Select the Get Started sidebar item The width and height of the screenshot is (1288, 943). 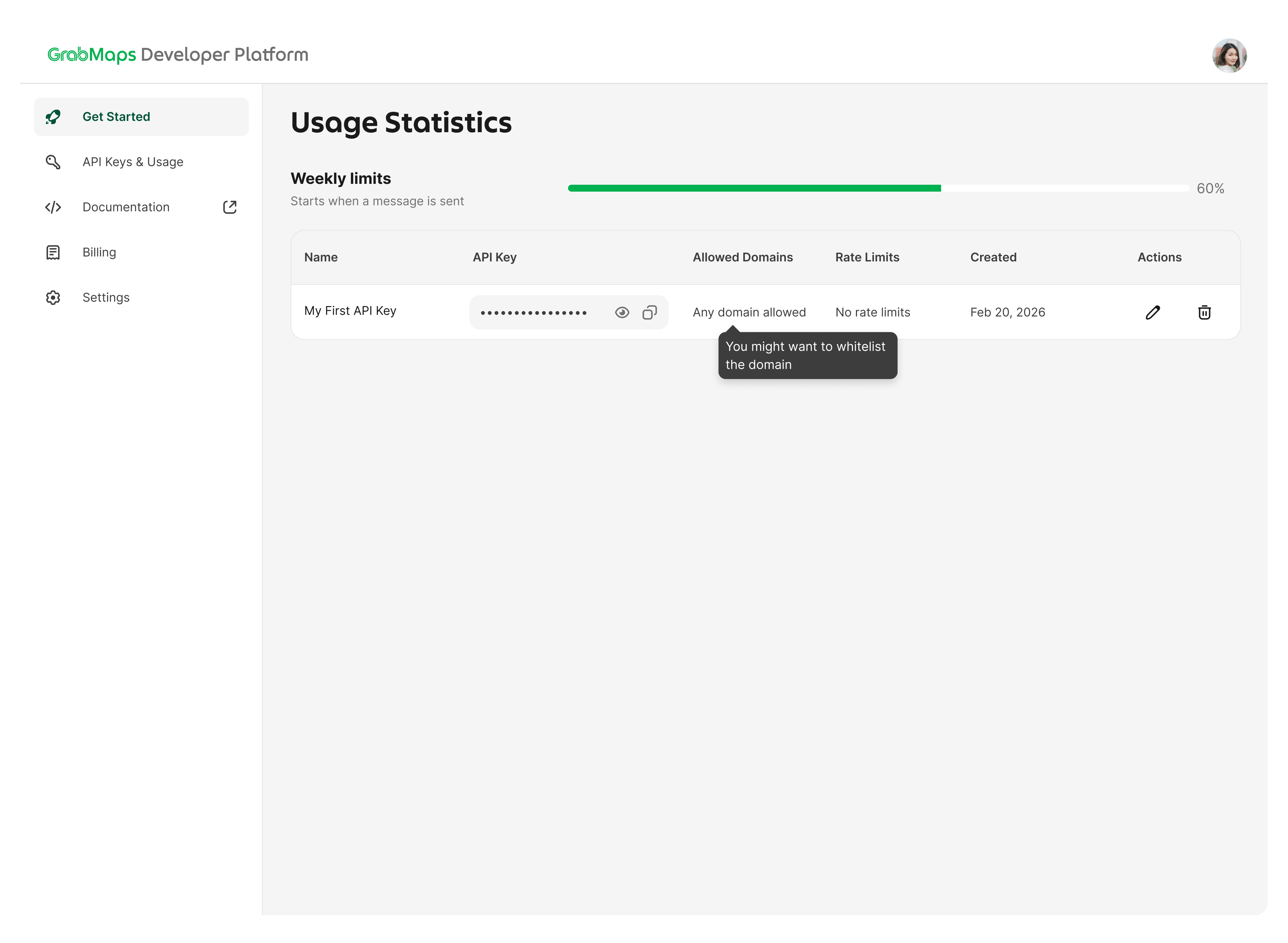coord(116,116)
